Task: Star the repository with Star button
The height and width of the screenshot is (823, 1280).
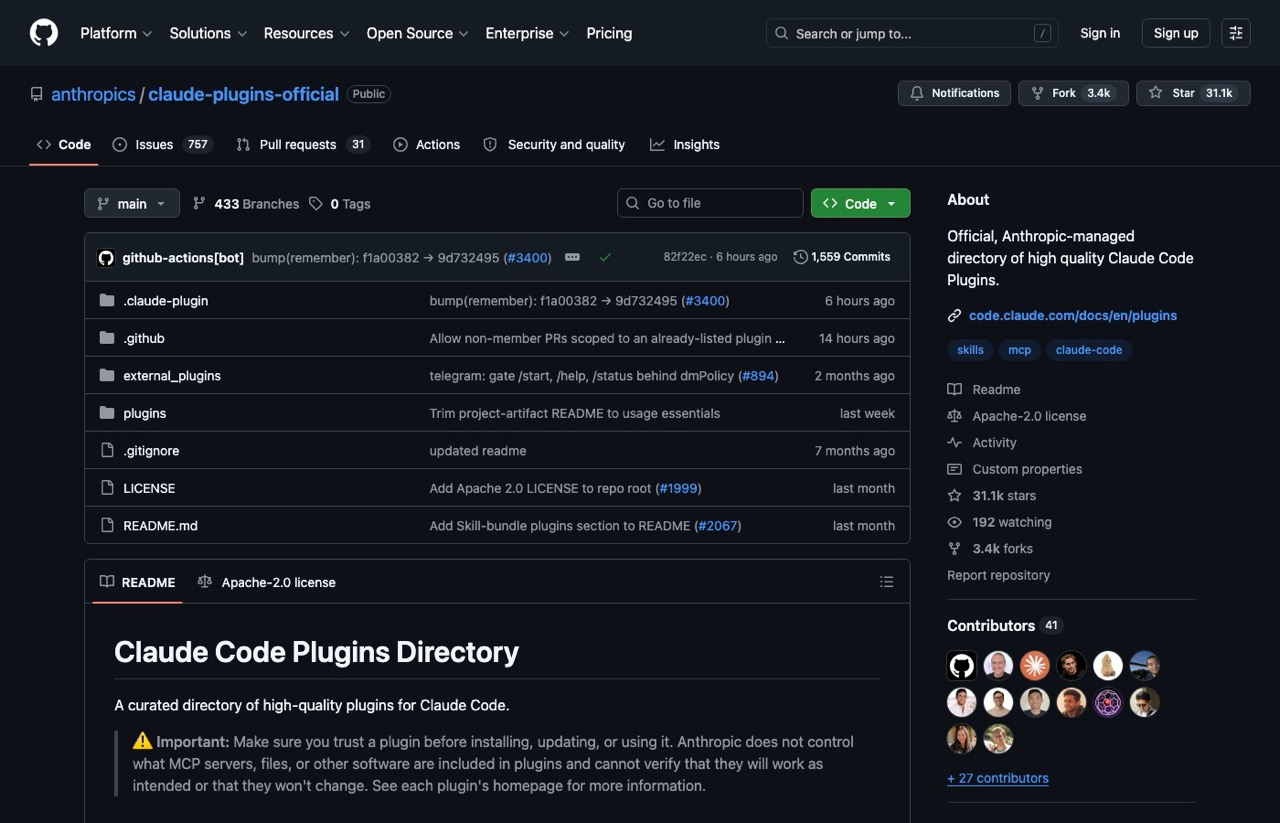Action: click(x=1192, y=93)
